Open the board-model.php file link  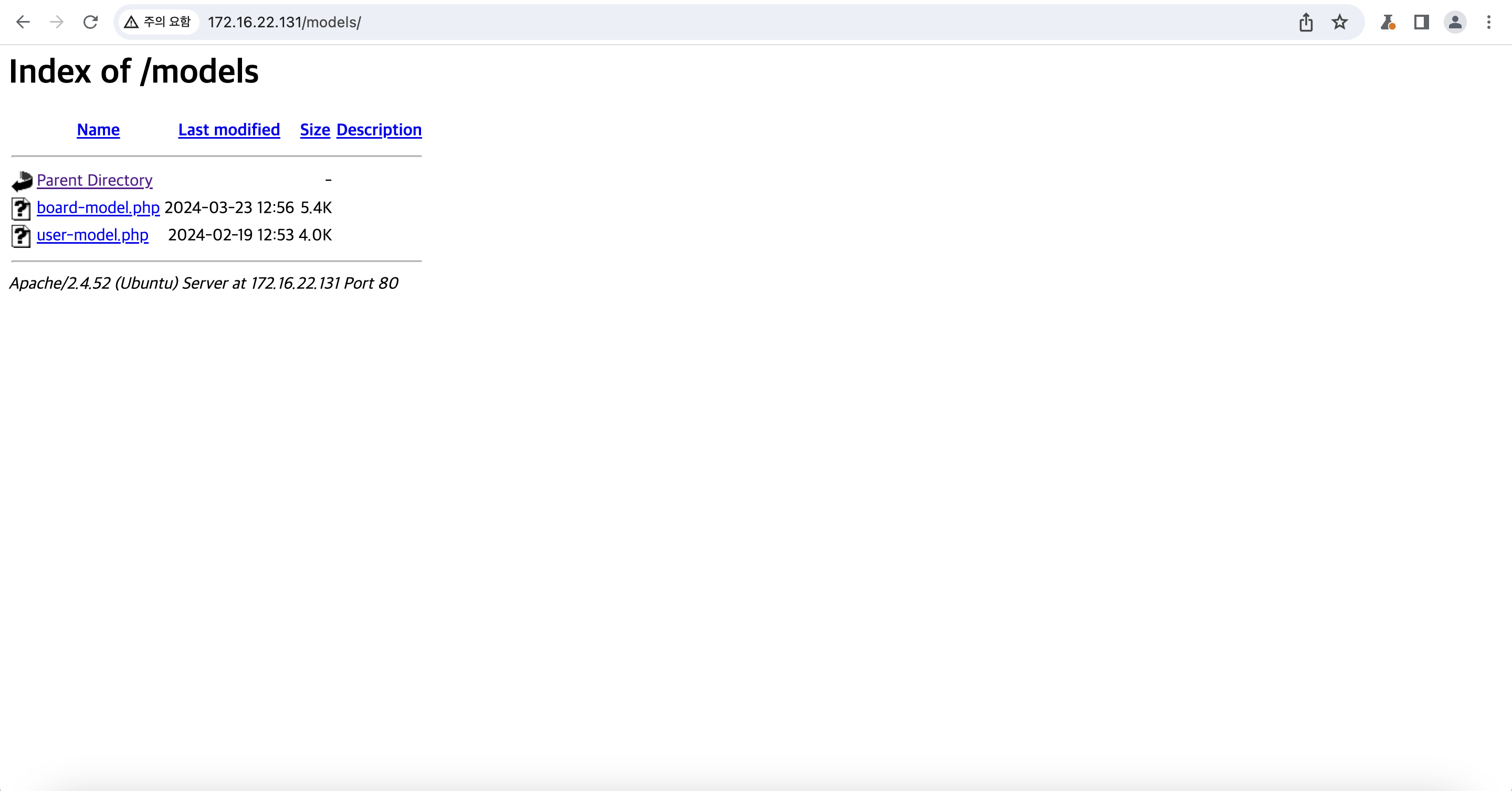98,207
